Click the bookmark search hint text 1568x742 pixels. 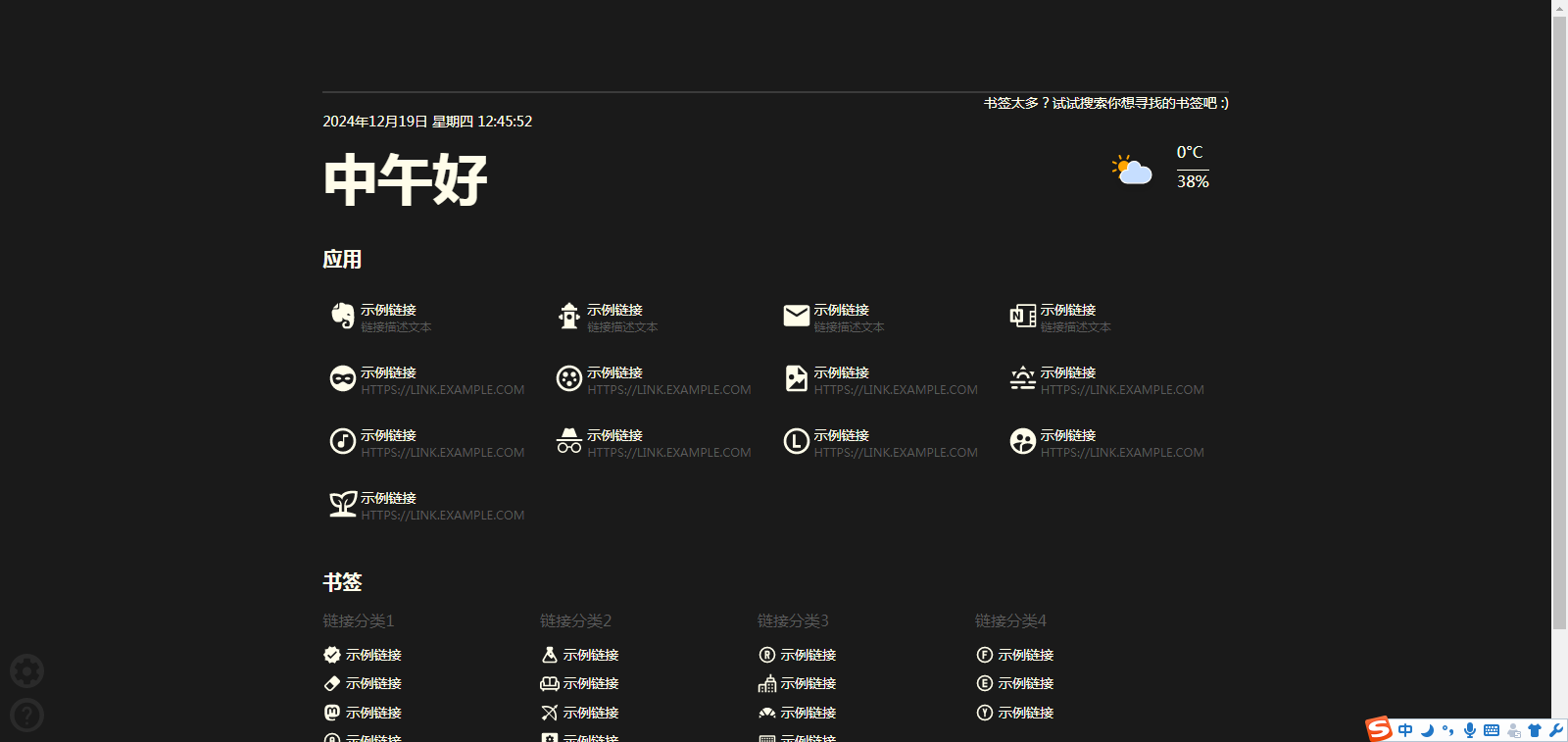(1105, 103)
